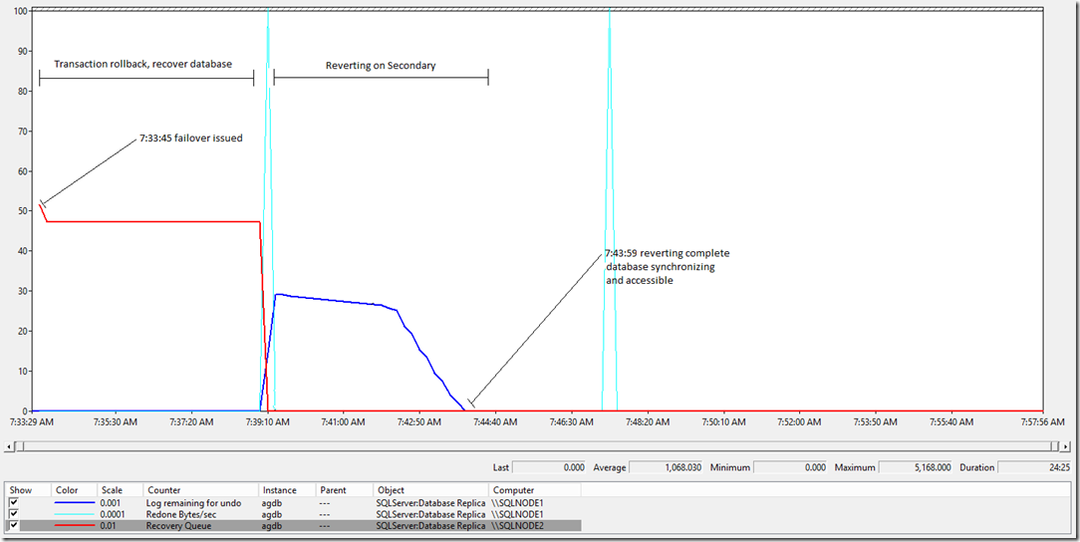Toggle Show checkbox of Recovery Queue row
Image resolution: width=1080 pixels, height=542 pixels.
15,525
